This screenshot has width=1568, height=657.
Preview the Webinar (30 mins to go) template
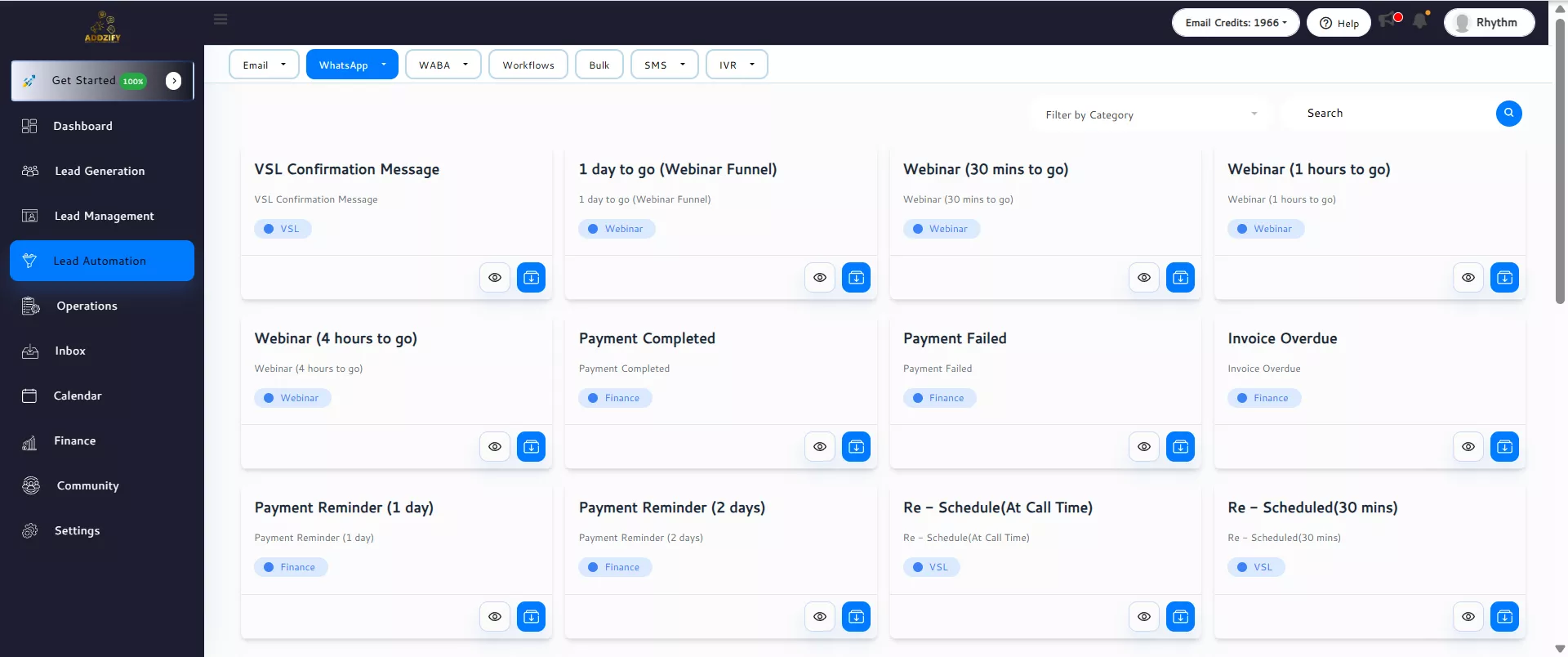1143,278
